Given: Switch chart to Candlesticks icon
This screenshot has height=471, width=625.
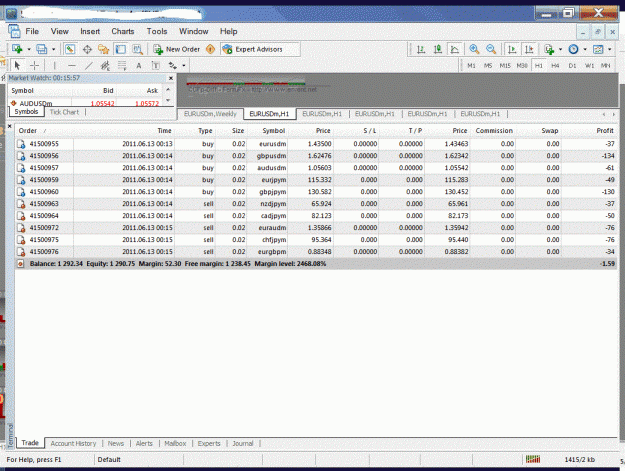Looking at the screenshot, I should (x=438, y=49).
